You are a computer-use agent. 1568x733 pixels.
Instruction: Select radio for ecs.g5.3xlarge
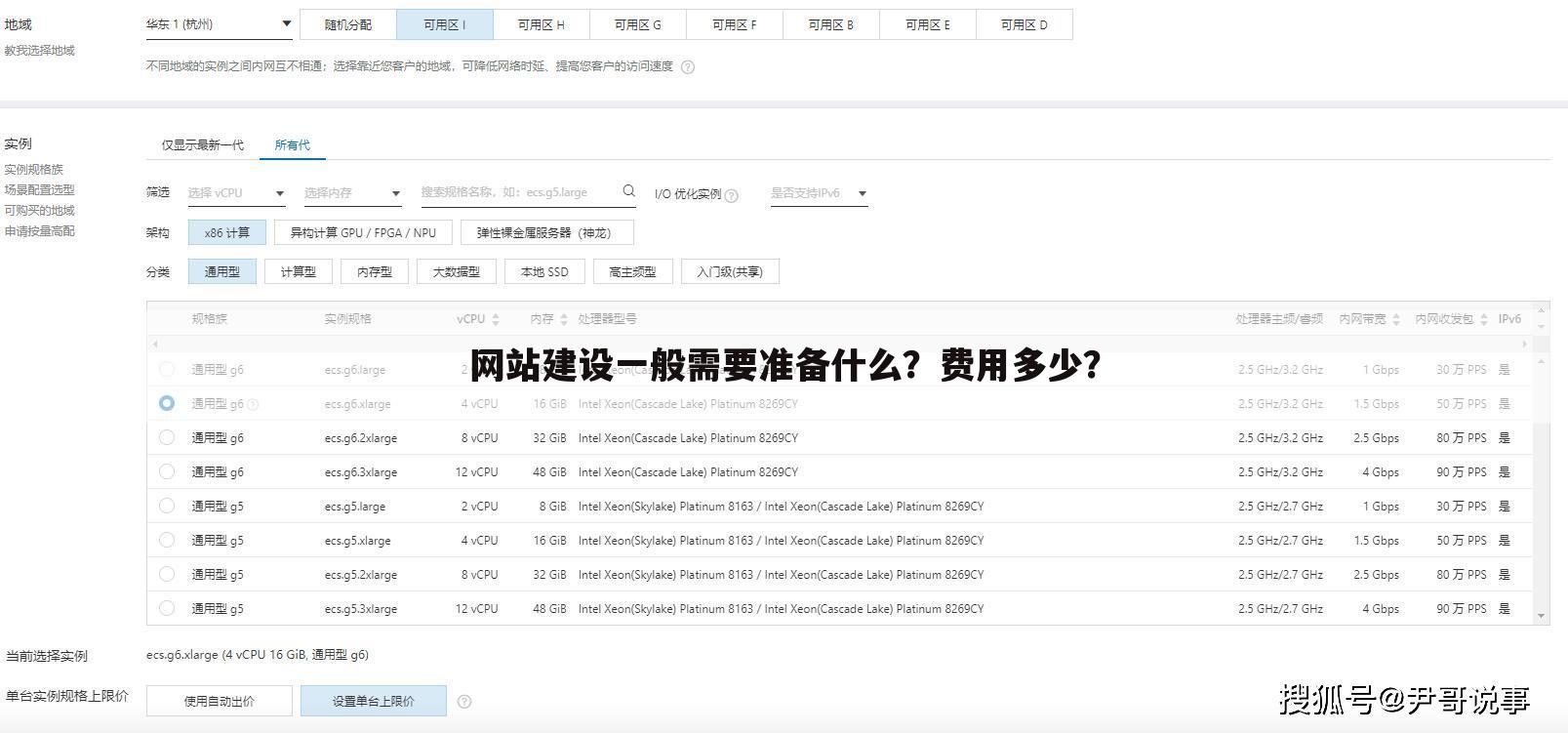click(167, 608)
